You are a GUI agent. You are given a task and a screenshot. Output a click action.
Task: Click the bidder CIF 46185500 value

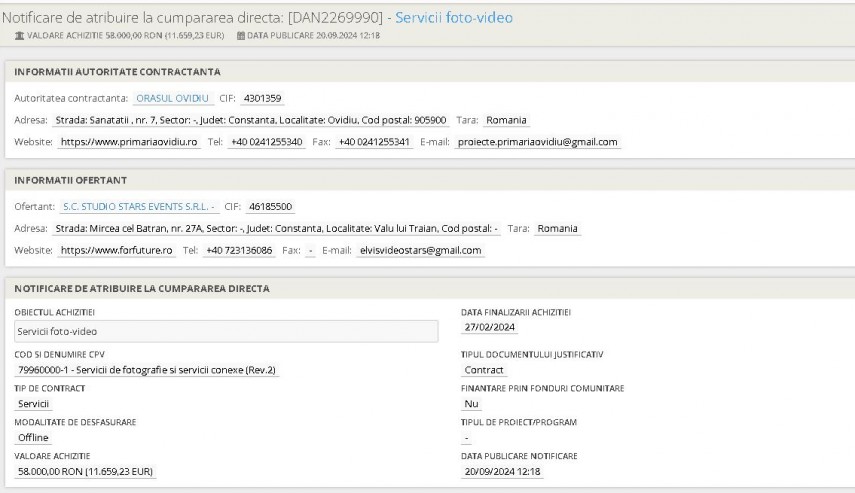coord(270,207)
